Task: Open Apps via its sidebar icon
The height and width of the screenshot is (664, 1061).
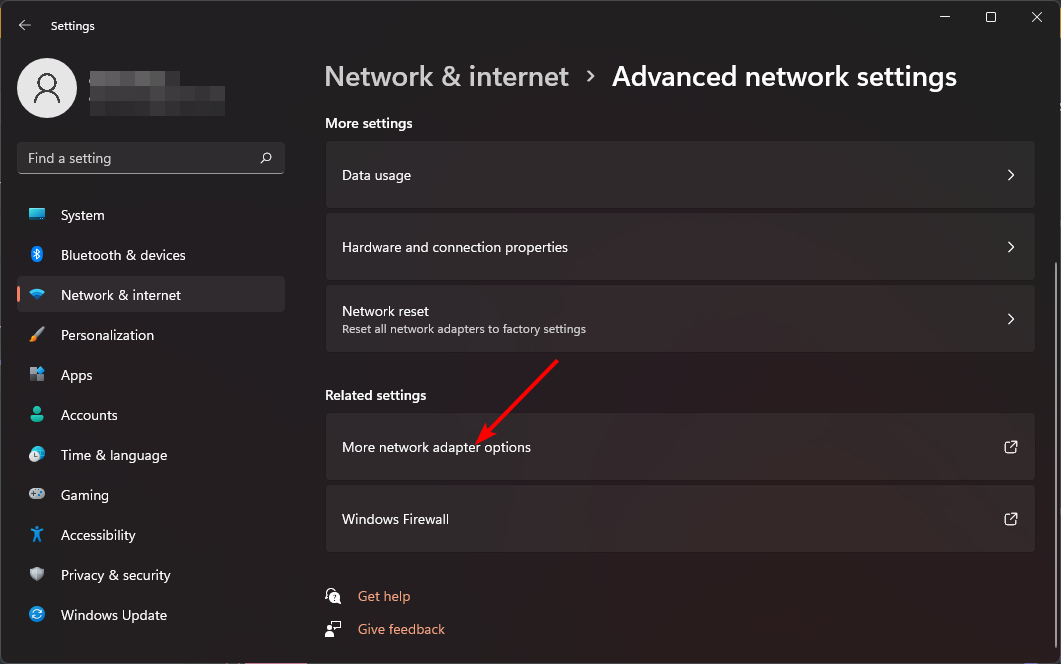Action: tap(37, 375)
